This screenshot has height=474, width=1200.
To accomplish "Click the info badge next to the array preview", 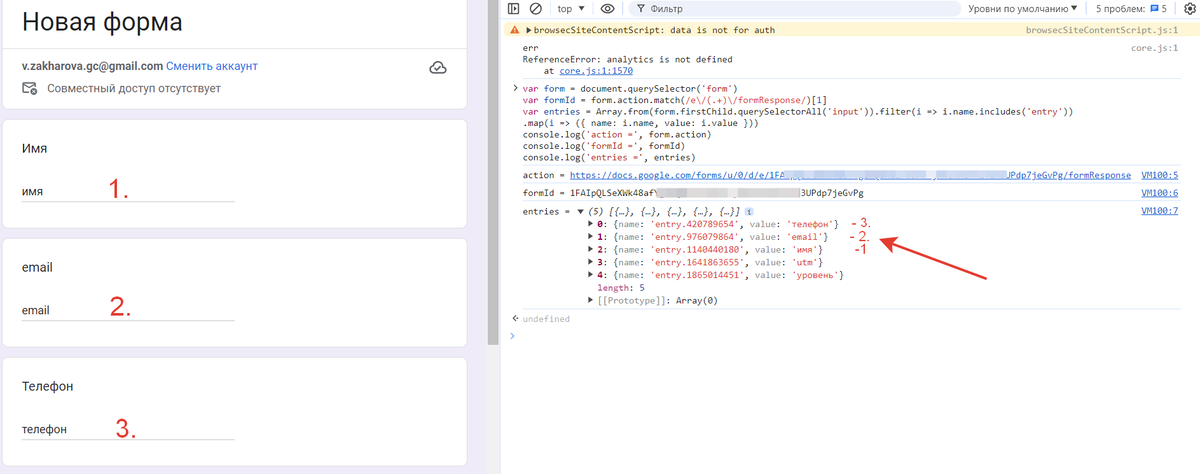I will (749, 212).
